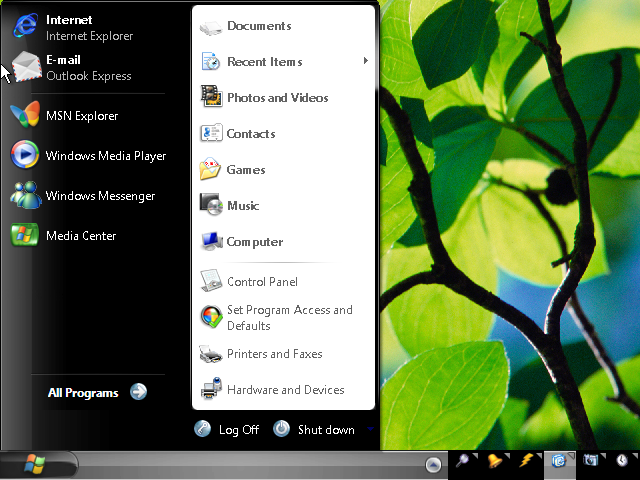The height and width of the screenshot is (480, 640).
Task: Open the Music folder
Action: coord(229,205)
